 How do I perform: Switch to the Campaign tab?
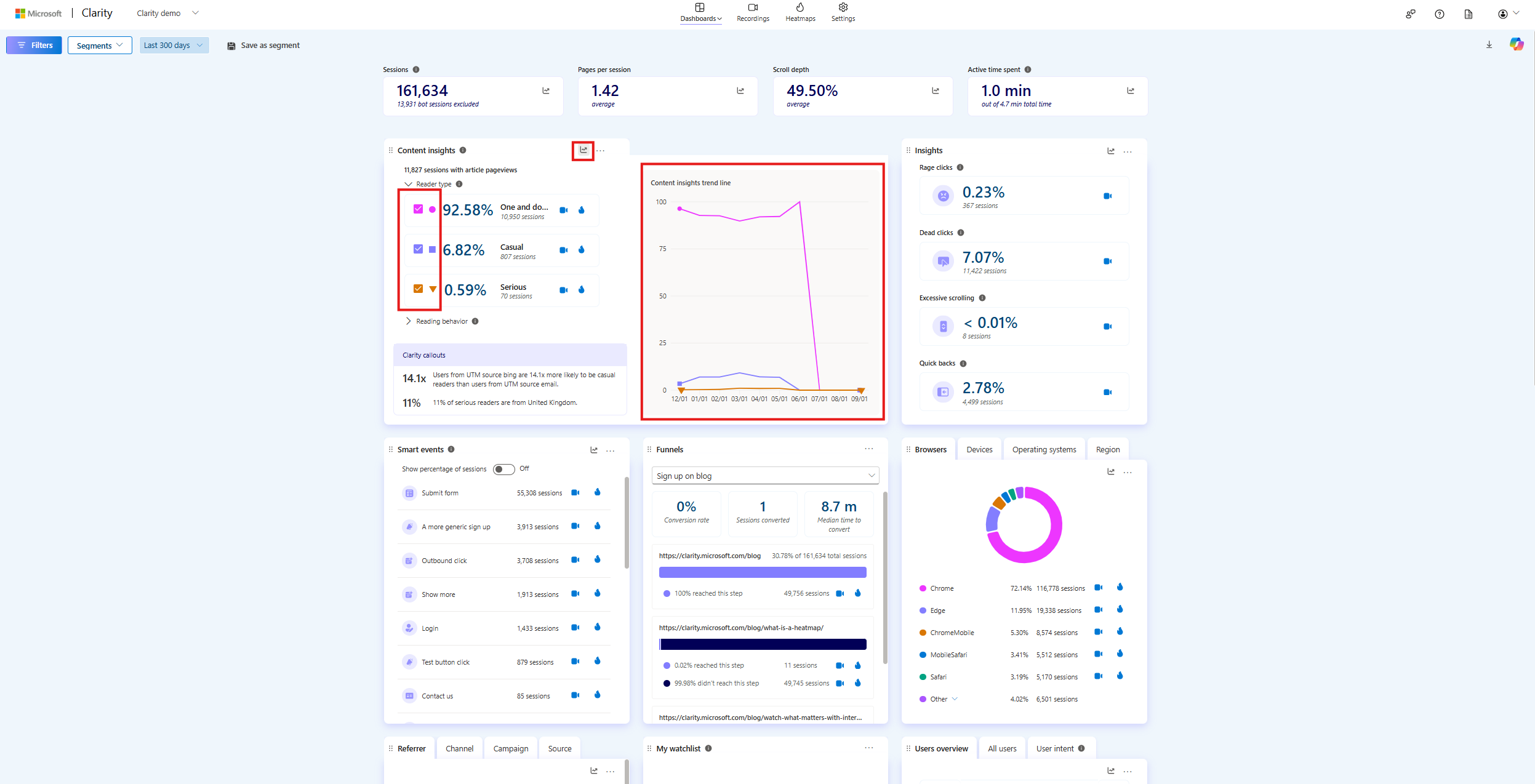coord(510,748)
